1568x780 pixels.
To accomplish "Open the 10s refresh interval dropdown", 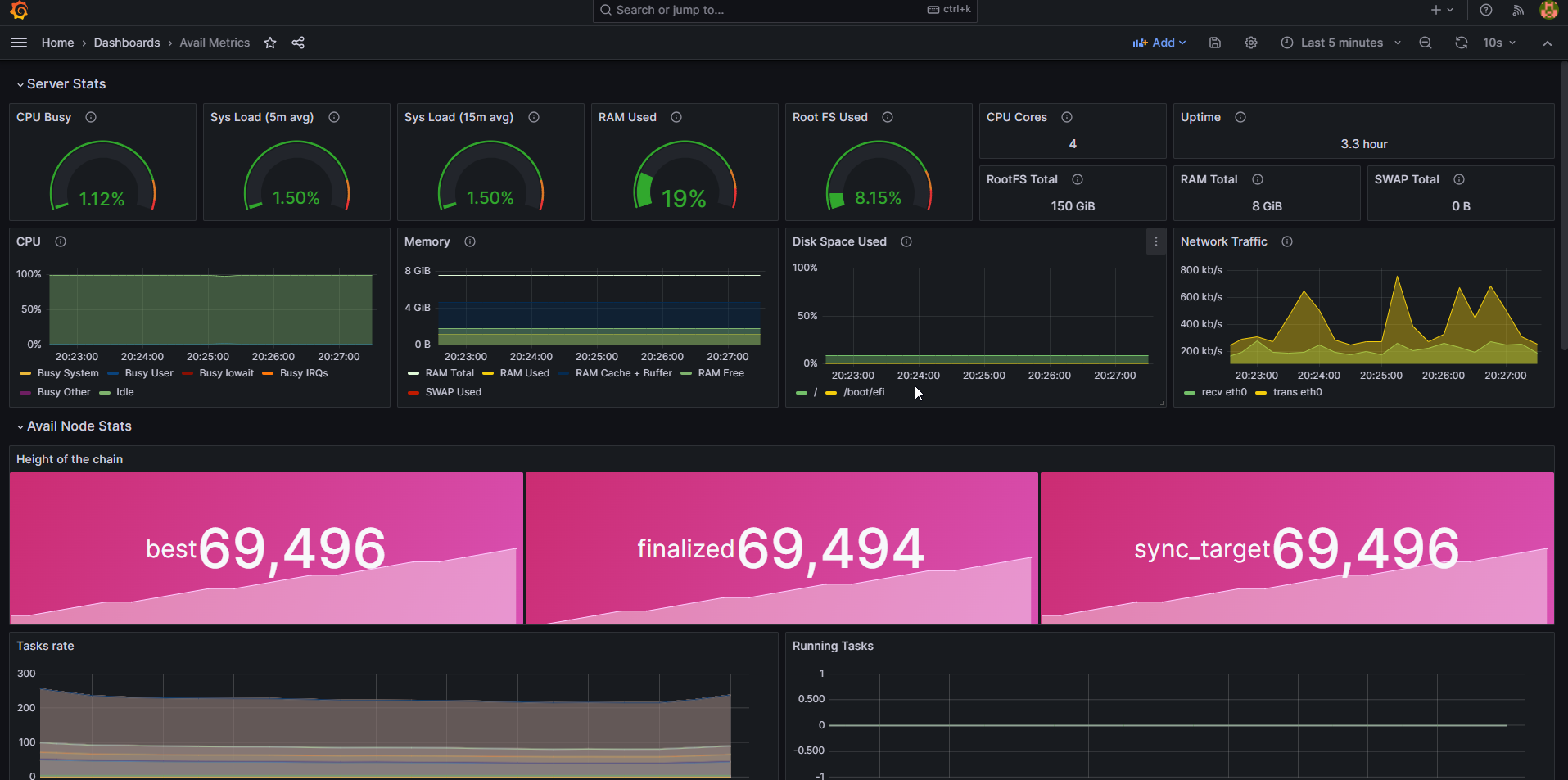I will (1500, 43).
